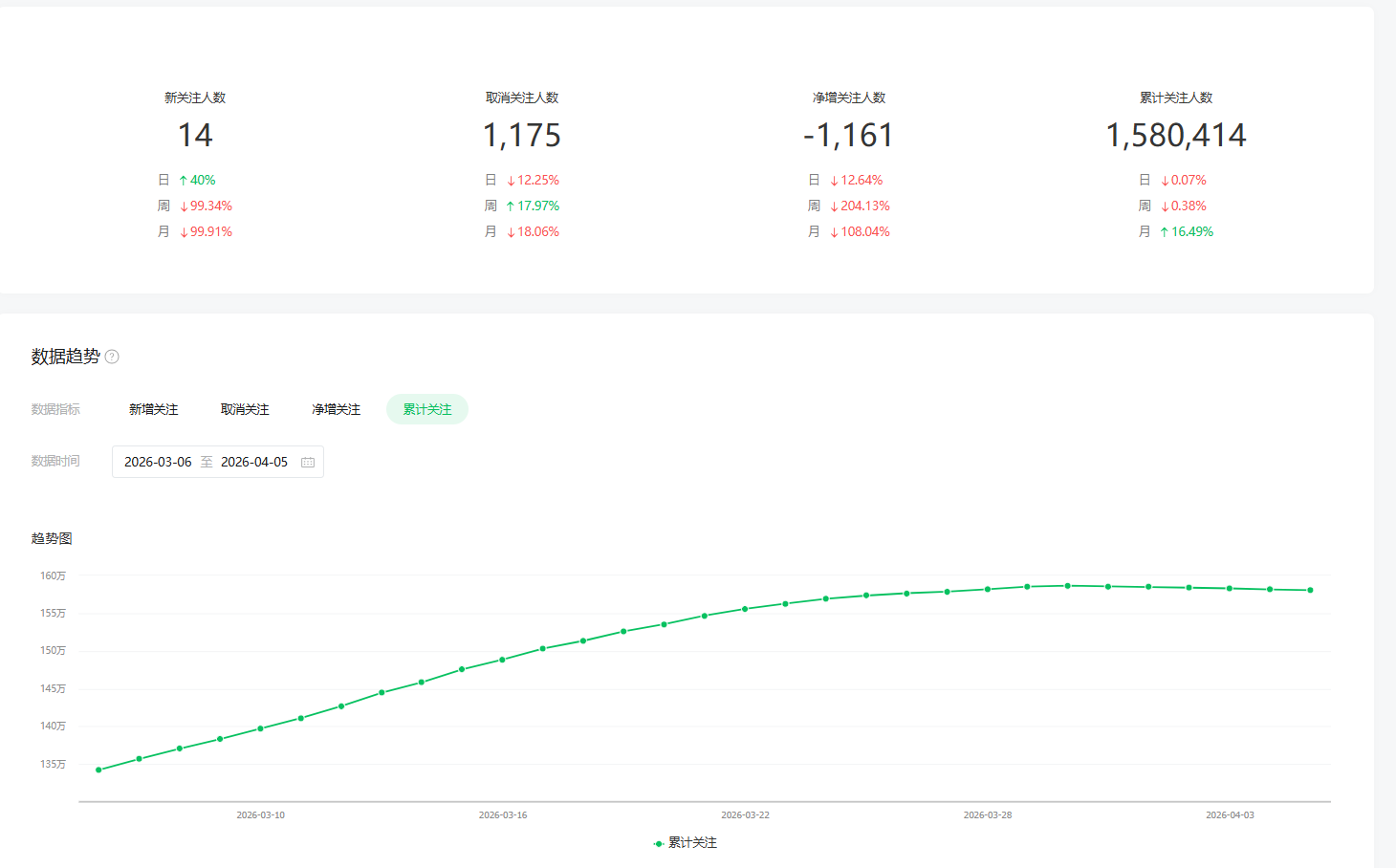This screenshot has width=1396, height=868.
Task: Show the 净增关注 trend data
Action: pos(336,409)
